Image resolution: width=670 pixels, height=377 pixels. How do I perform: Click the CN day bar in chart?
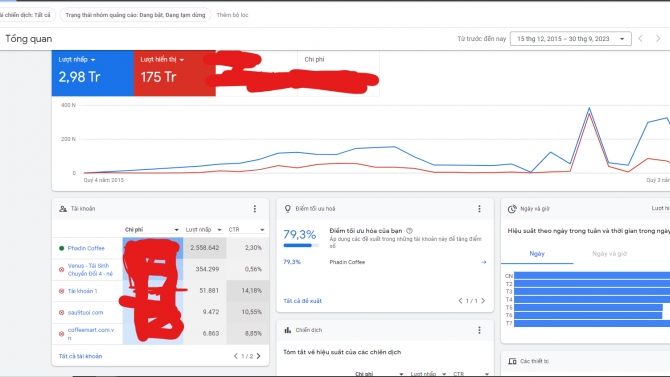tap(592, 276)
